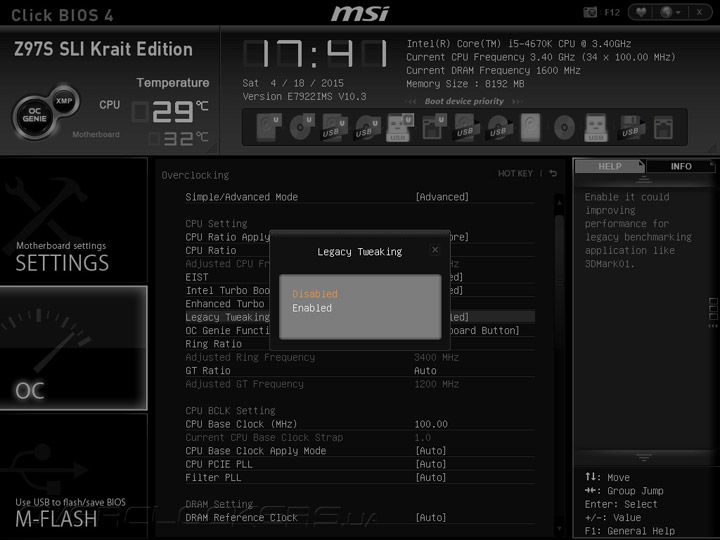Select the legacy USB hard disk boot icon

pos(467,127)
